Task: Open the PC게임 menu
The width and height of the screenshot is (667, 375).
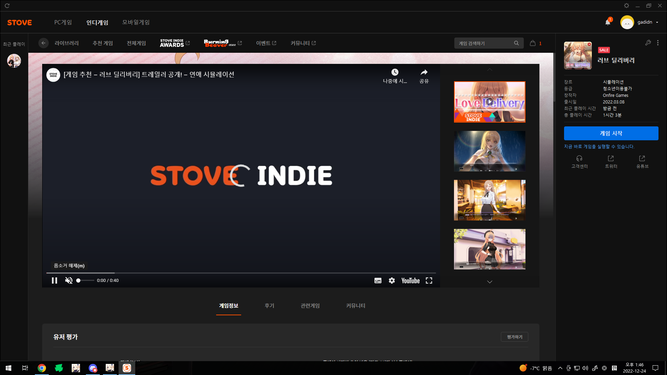Action: pyautogui.click(x=63, y=23)
